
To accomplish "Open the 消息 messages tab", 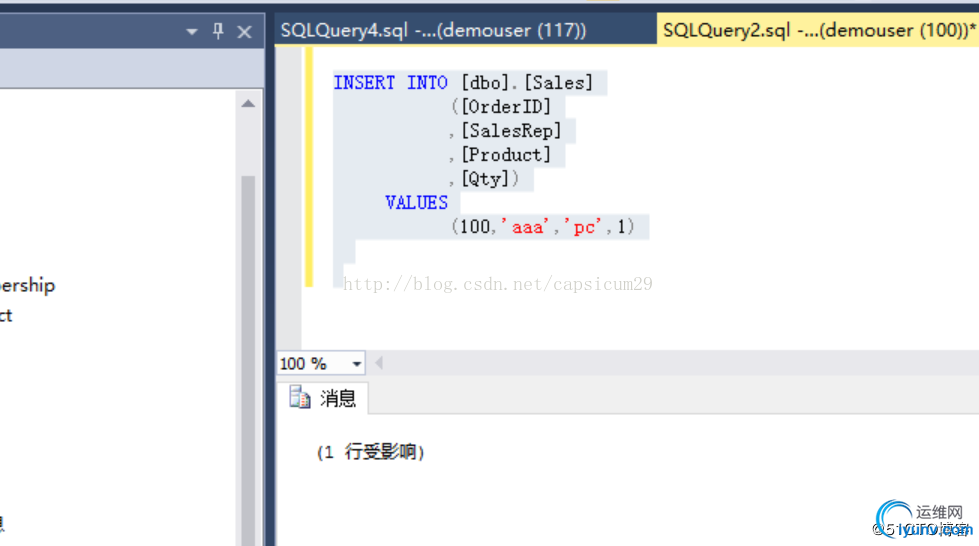I will click(x=323, y=398).
